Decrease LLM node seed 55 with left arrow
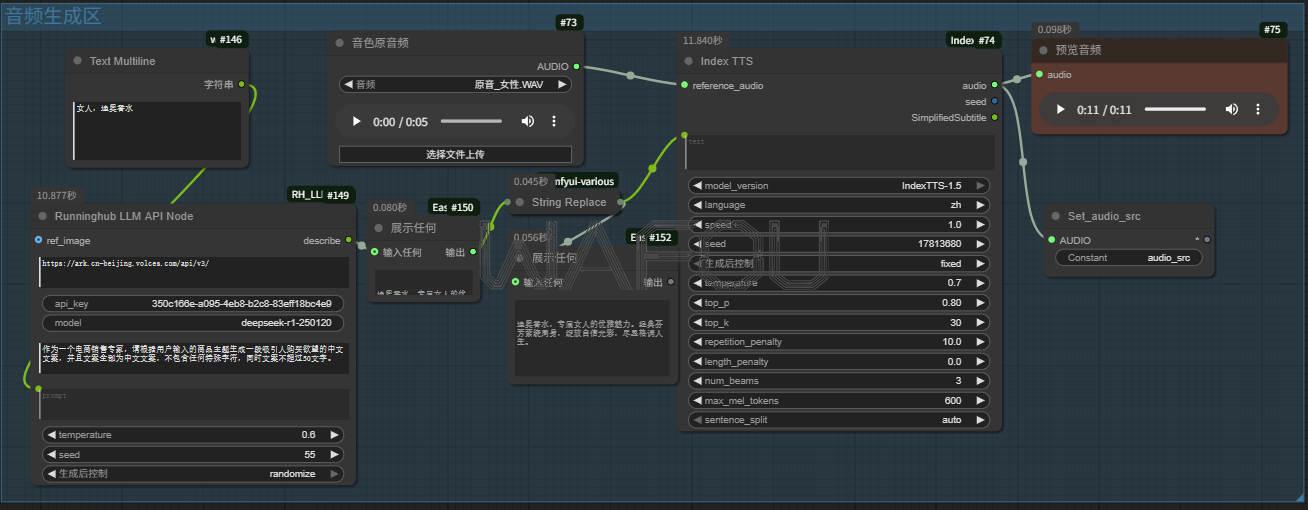The height and width of the screenshot is (510, 1308). [50, 455]
